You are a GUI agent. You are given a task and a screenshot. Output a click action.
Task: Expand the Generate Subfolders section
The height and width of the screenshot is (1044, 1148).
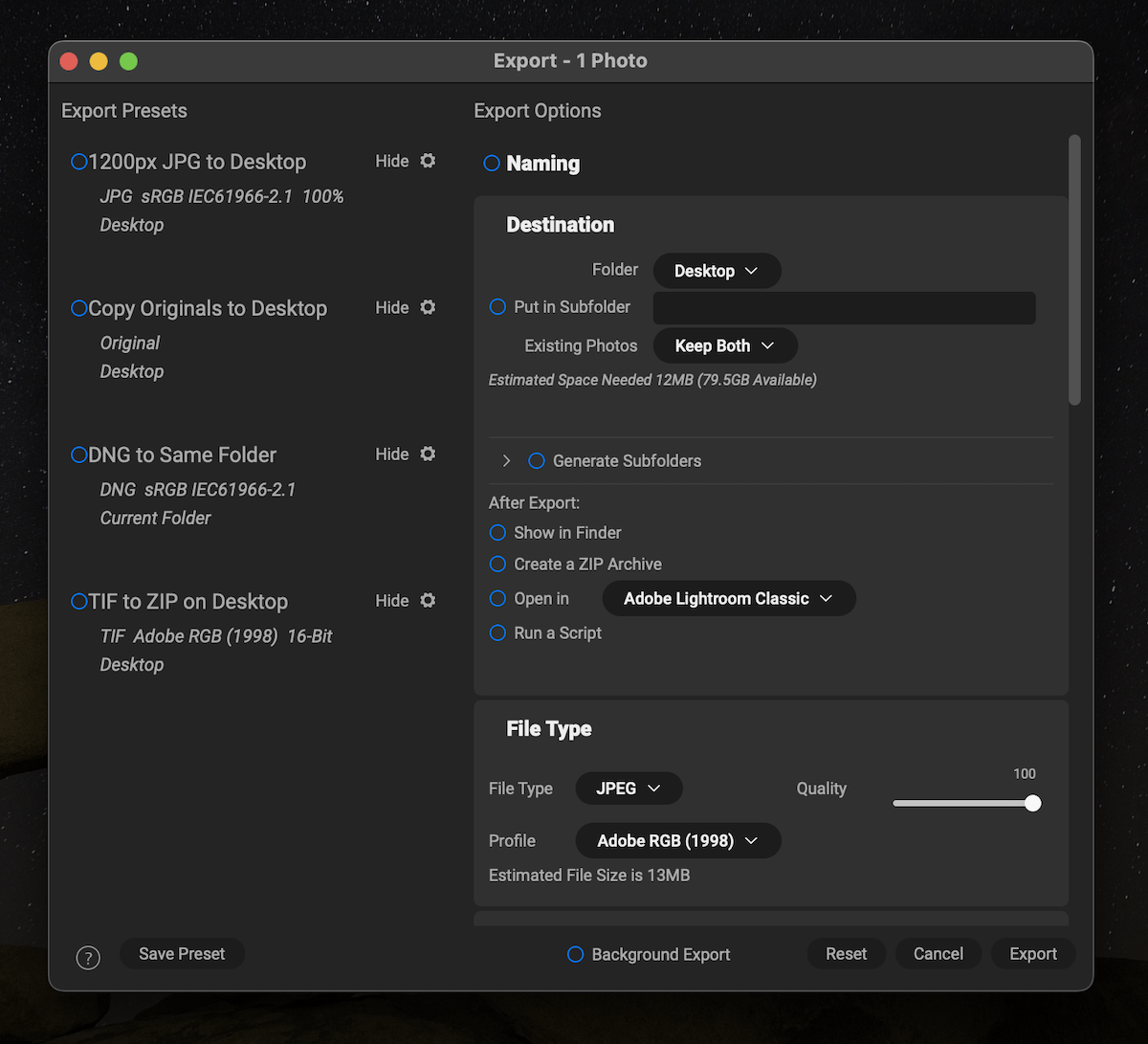pos(506,460)
